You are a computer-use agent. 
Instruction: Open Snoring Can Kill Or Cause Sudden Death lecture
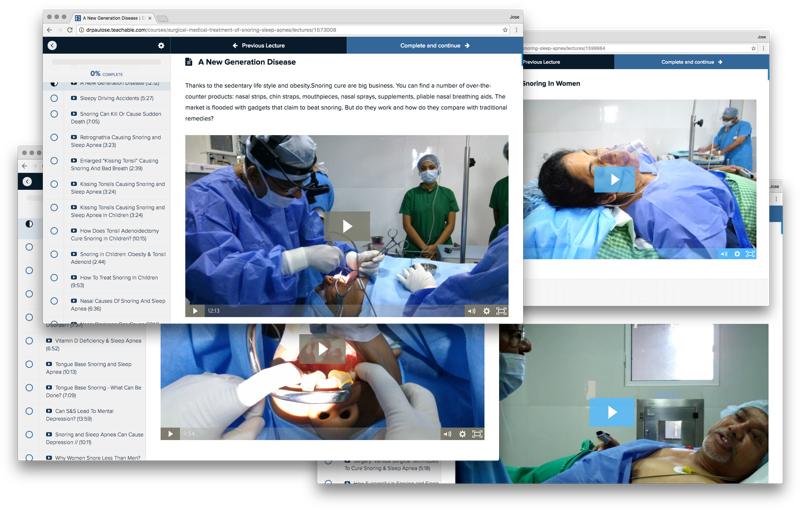[x=116, y=118]
